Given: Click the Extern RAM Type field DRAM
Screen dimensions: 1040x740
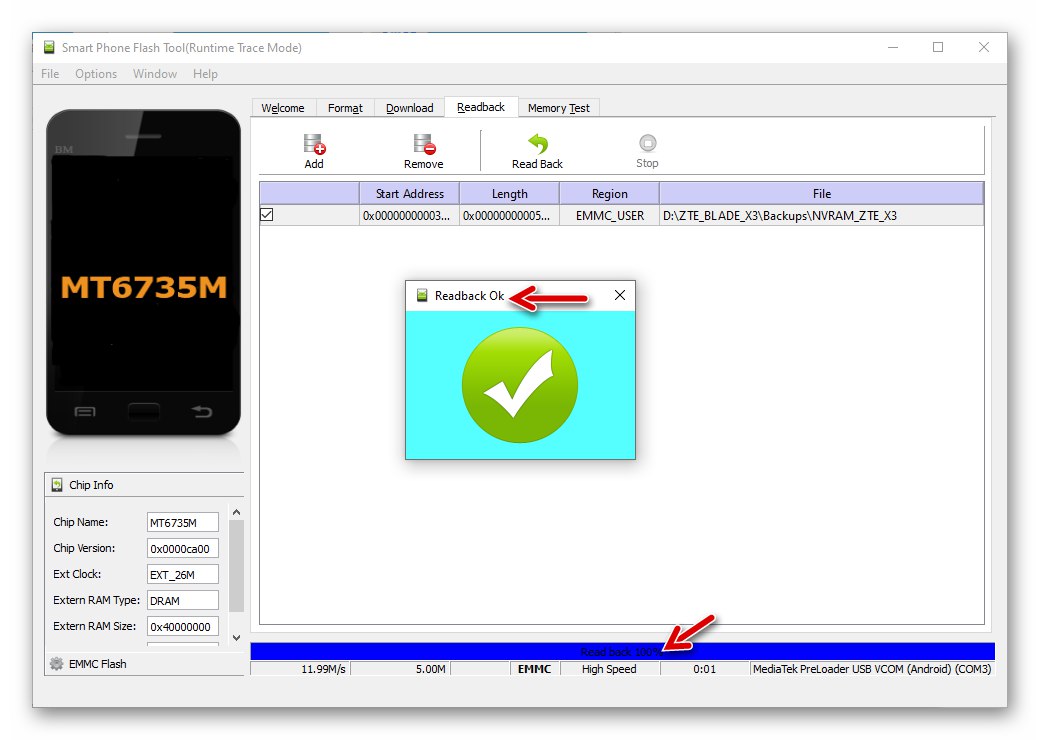Looking at the screenshot, I should (x=182, y=600).
